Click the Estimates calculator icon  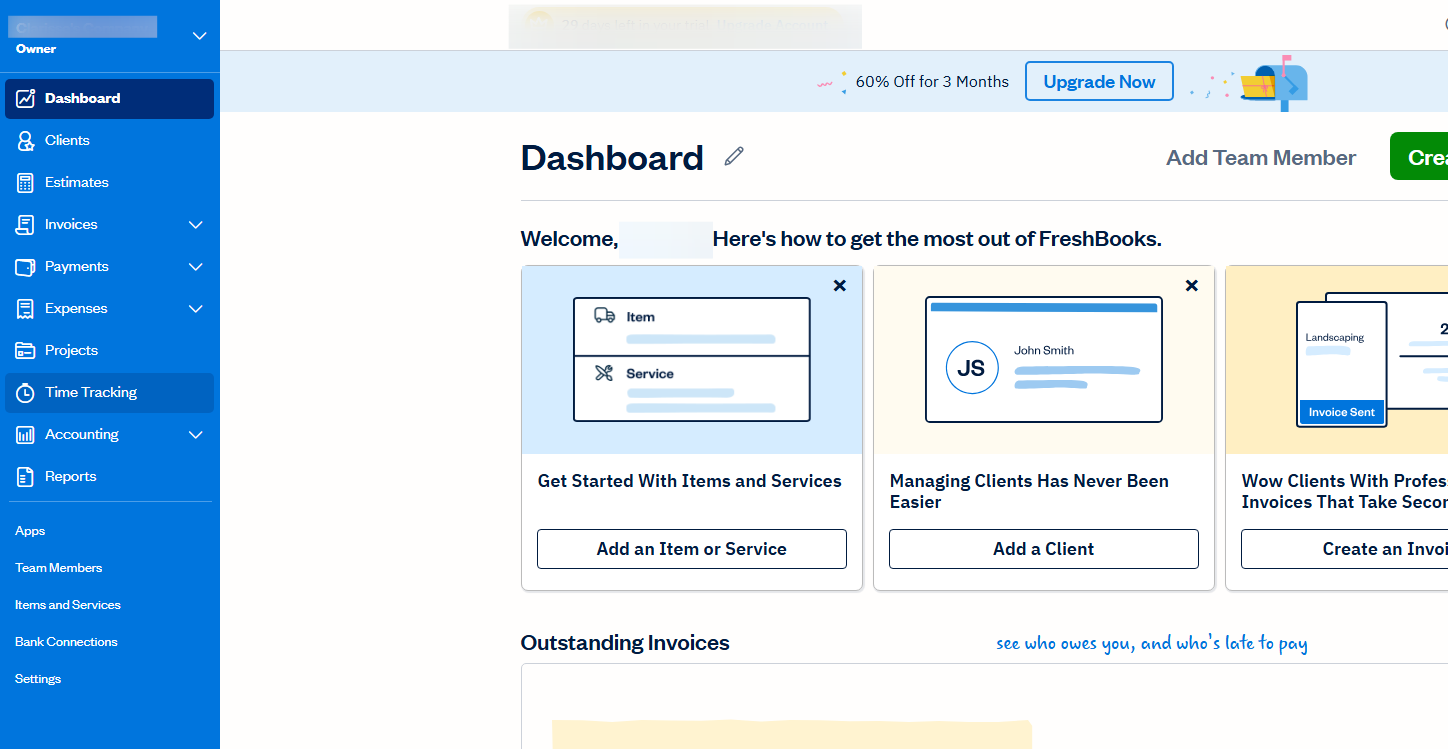pos(26,182)
